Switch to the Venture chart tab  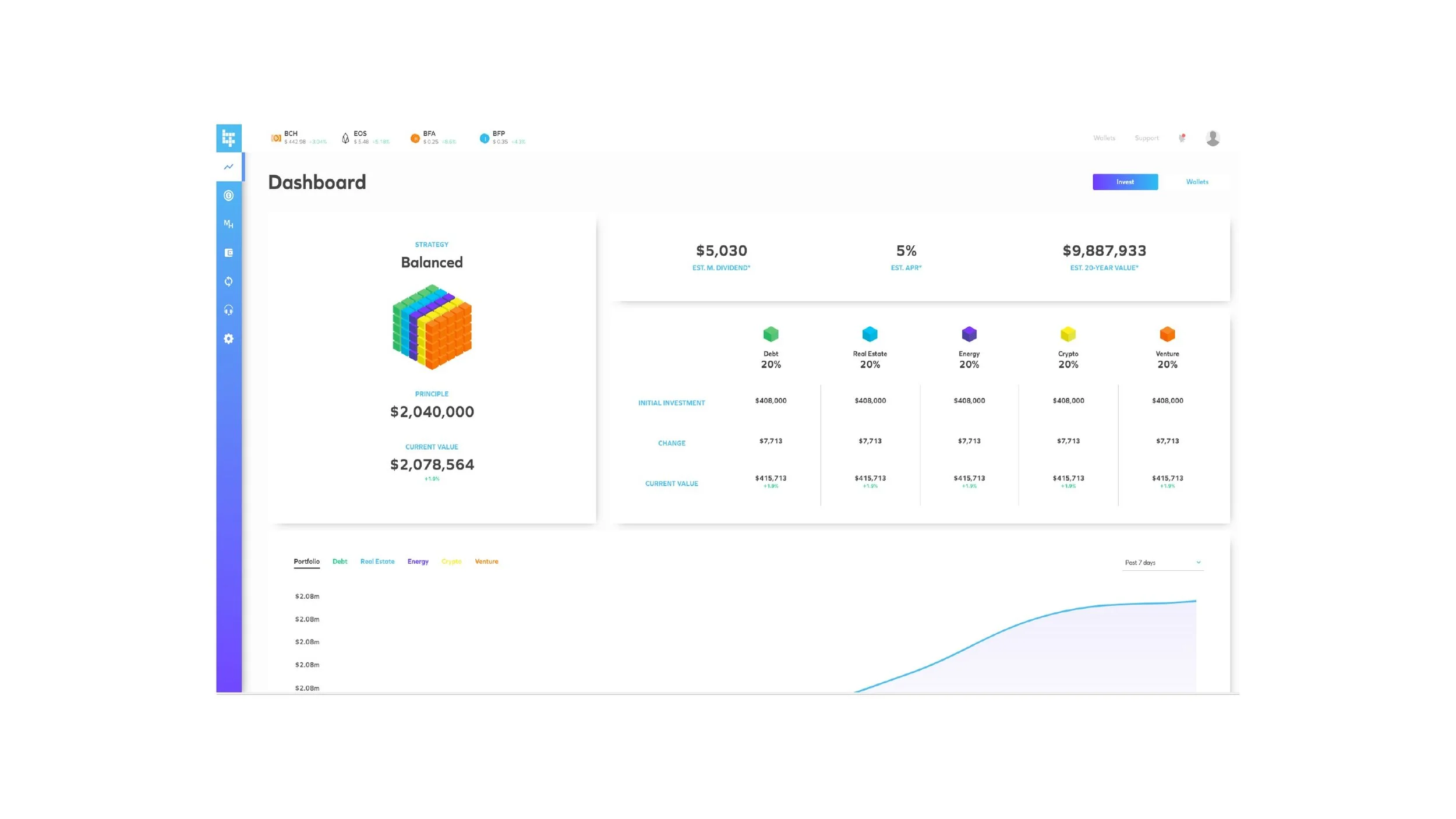[486, 562]
